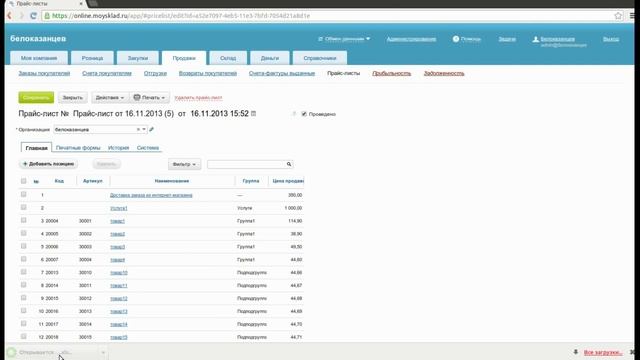The width and height of the screenshot is (640, 360).
Task: Click the browser forward arrow
Action: [21, 16]
